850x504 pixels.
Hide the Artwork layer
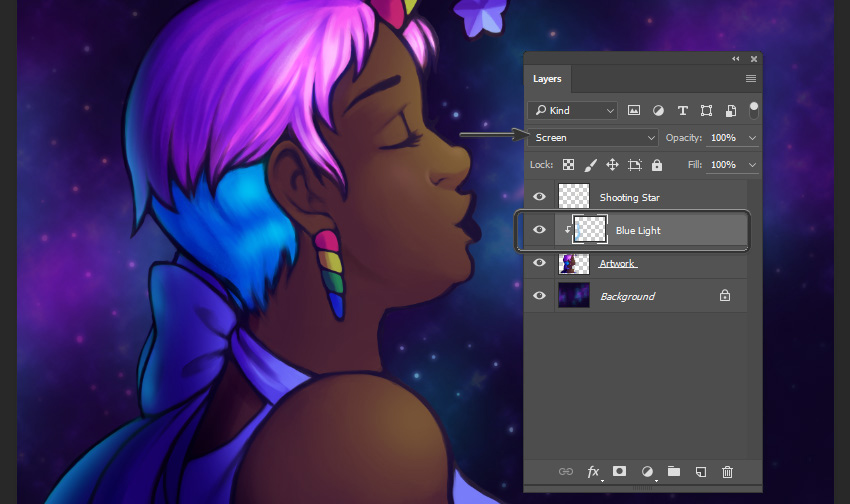539,262
